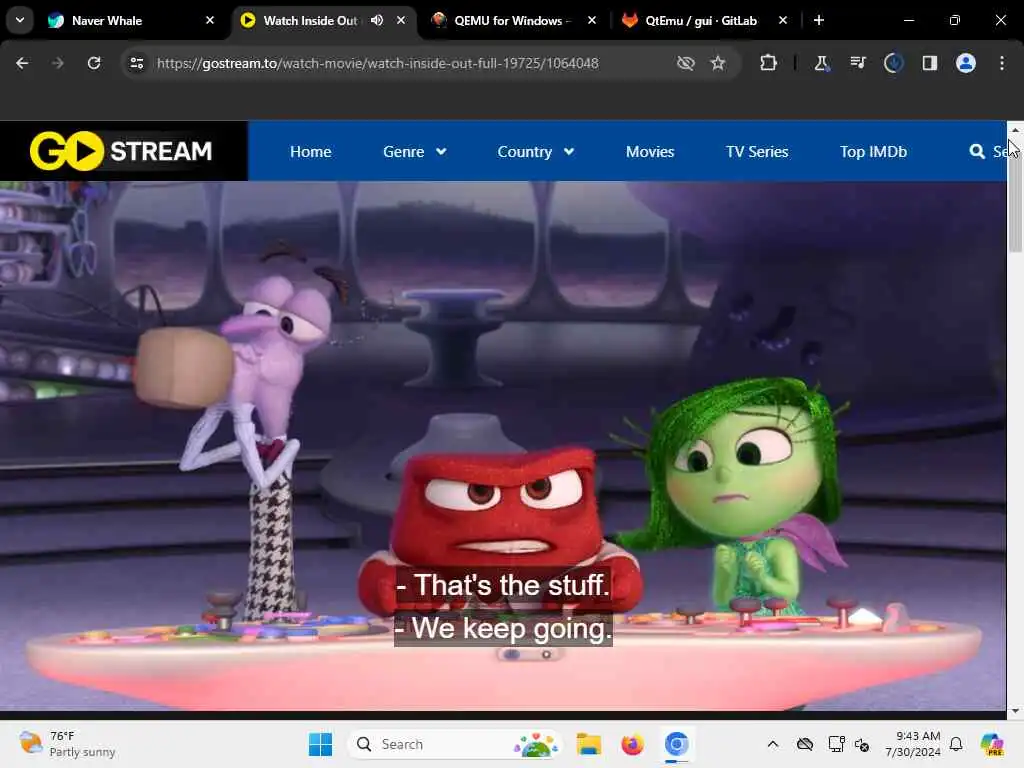Open the weather widget showing 76°F
This screenshot has height=768, width=1024.
[67, 744]
